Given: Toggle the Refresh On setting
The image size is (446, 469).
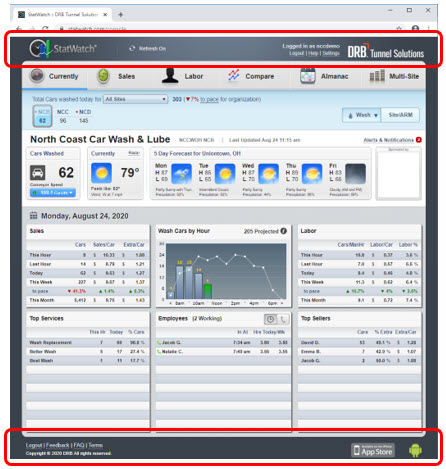Looking at the screenshot, I should click(x=147, y=49).
